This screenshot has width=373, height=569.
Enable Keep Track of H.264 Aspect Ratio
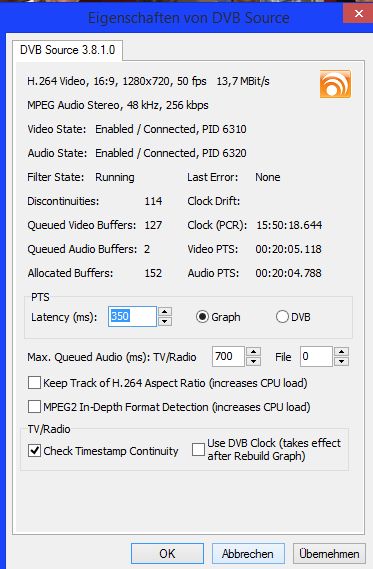click(x=34, y=383)
